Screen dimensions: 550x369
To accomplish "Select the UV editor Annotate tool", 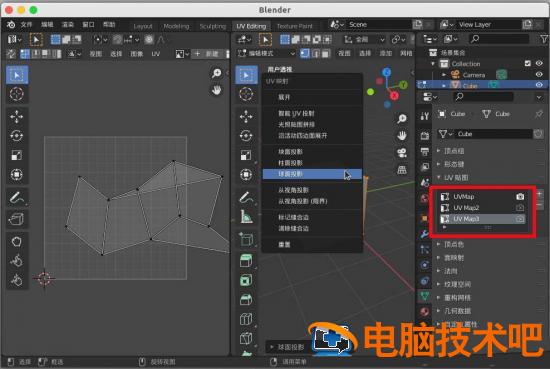I will point(17,197).
